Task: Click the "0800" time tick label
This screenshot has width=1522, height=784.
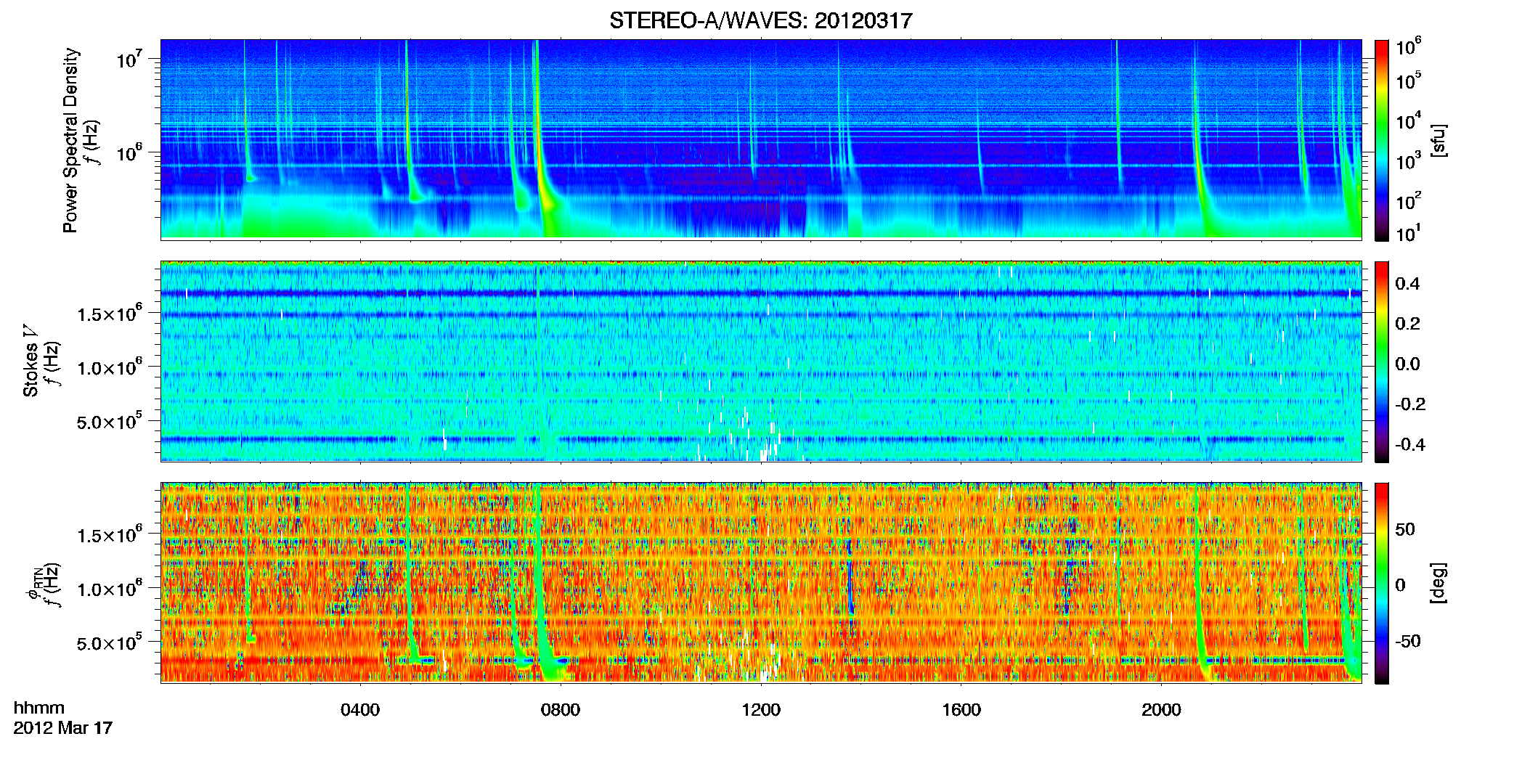Action: click(561, 710)
